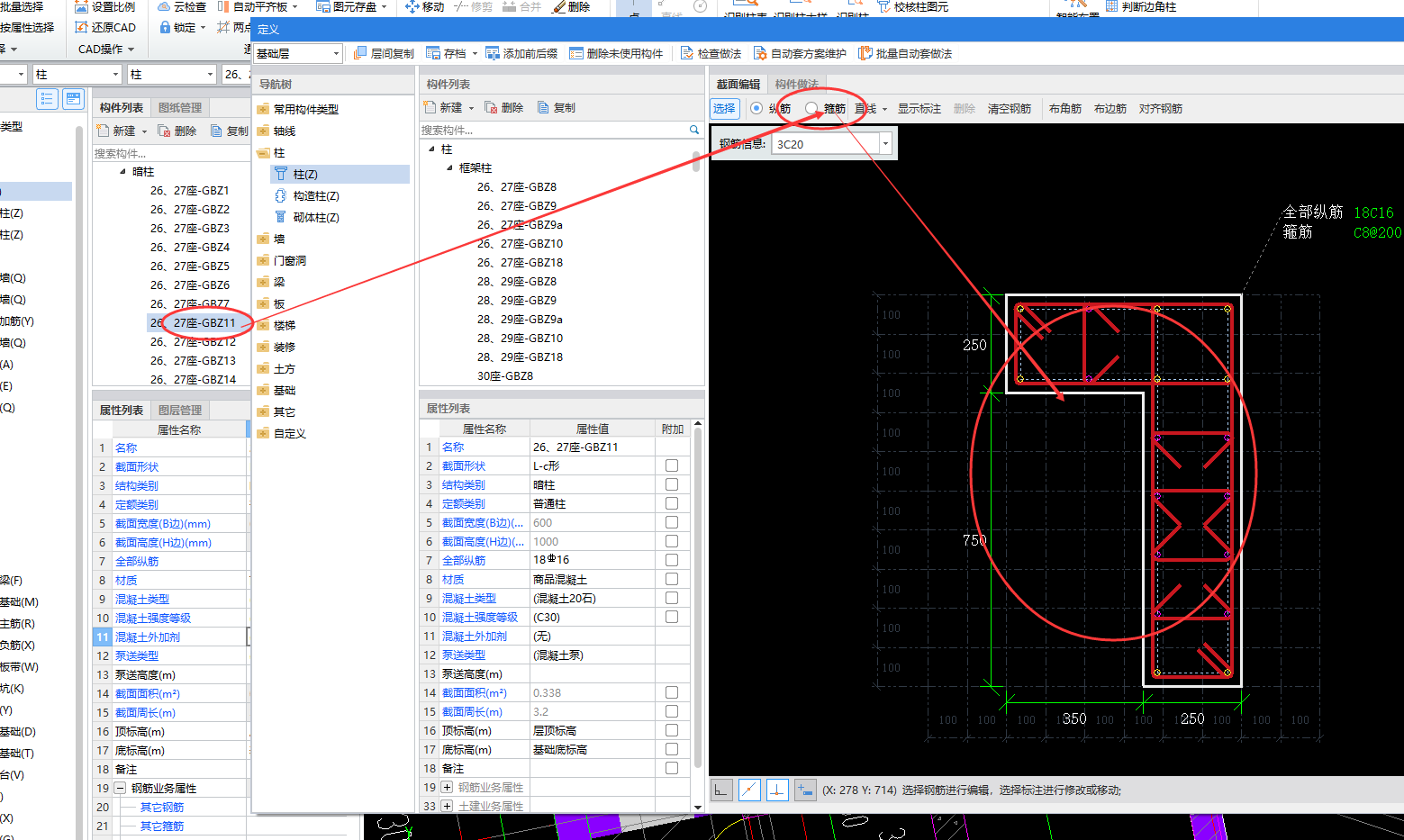Click 删除未使用构件 in the toolbar
Screen dimensions: 1404x840
point(616,54)
